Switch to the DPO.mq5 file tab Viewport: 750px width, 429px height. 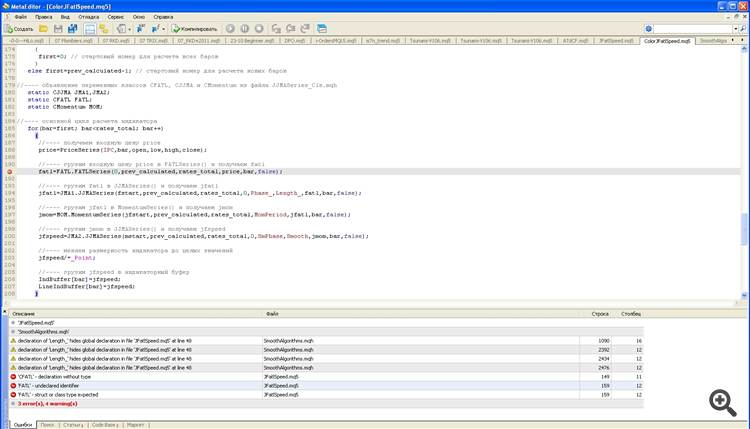click(295, 41)
